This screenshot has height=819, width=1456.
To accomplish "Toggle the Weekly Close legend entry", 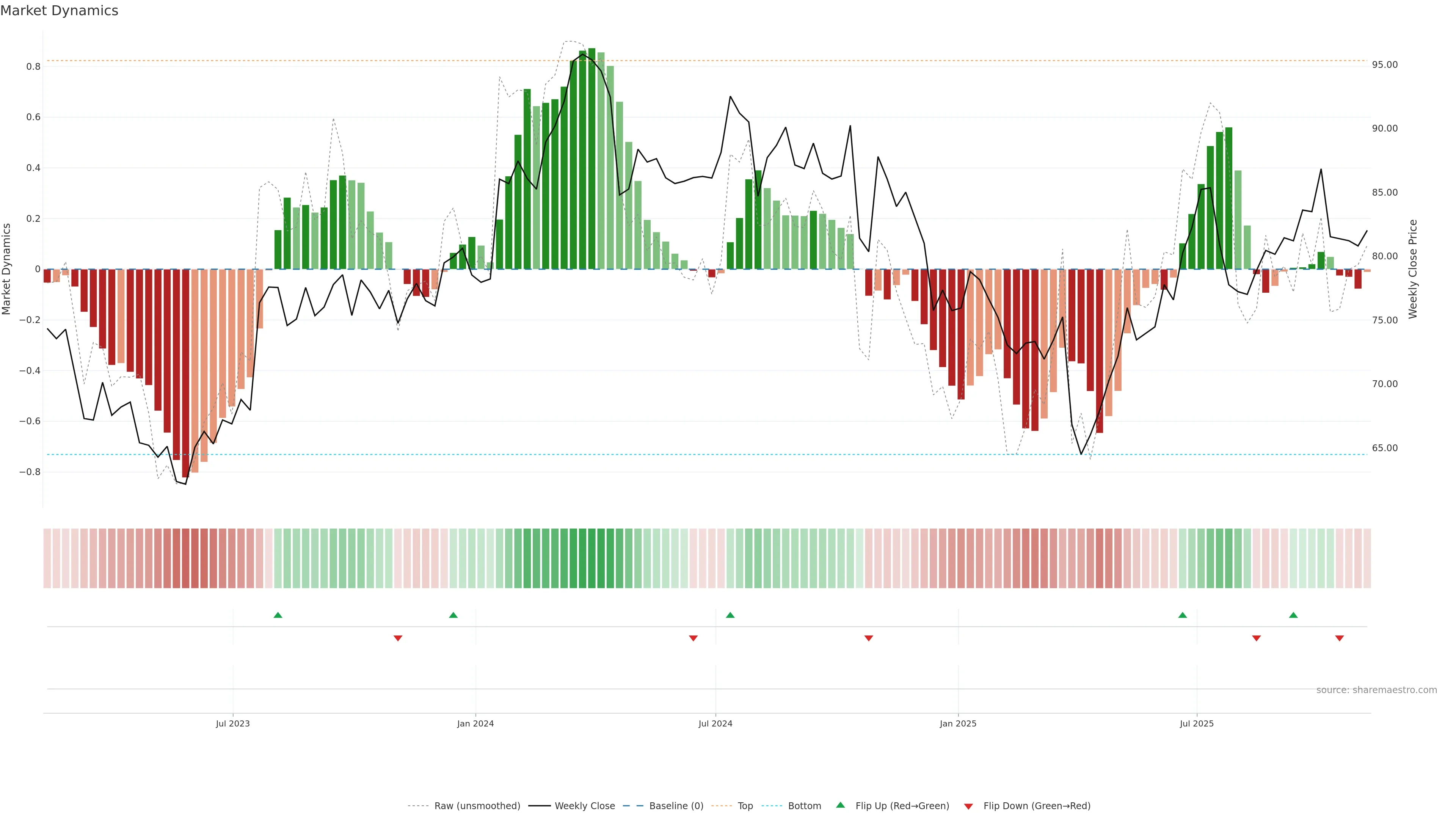I will click(584, 806).
